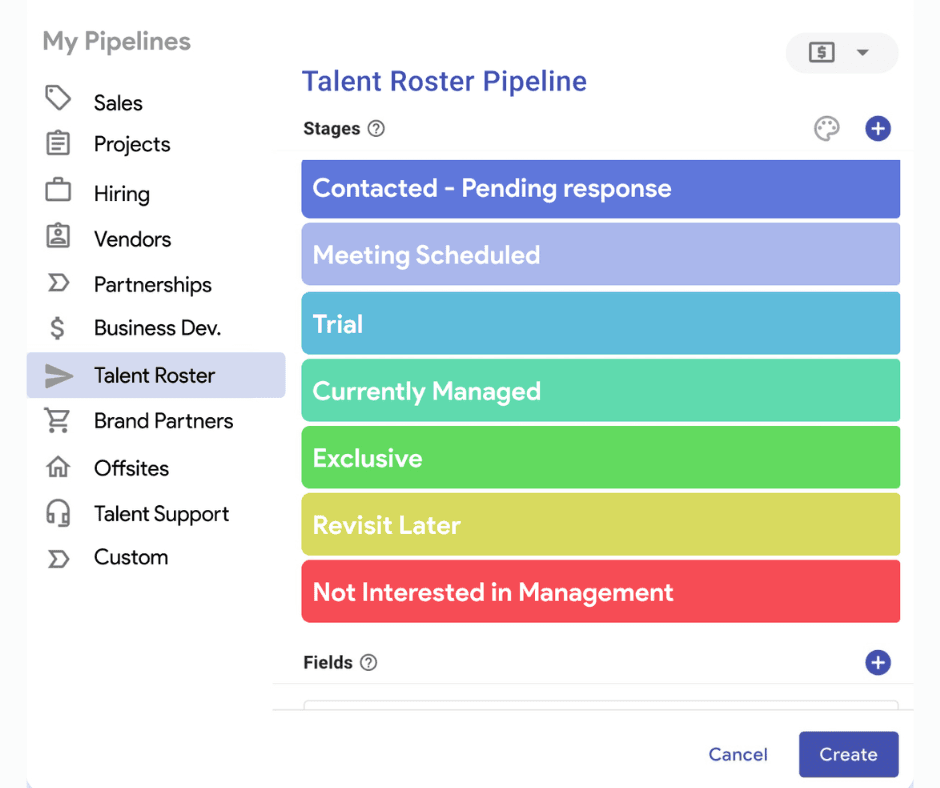Click the Offsites home icon
The width and height of the screenshot is (940, 788).
click(58, 467)
